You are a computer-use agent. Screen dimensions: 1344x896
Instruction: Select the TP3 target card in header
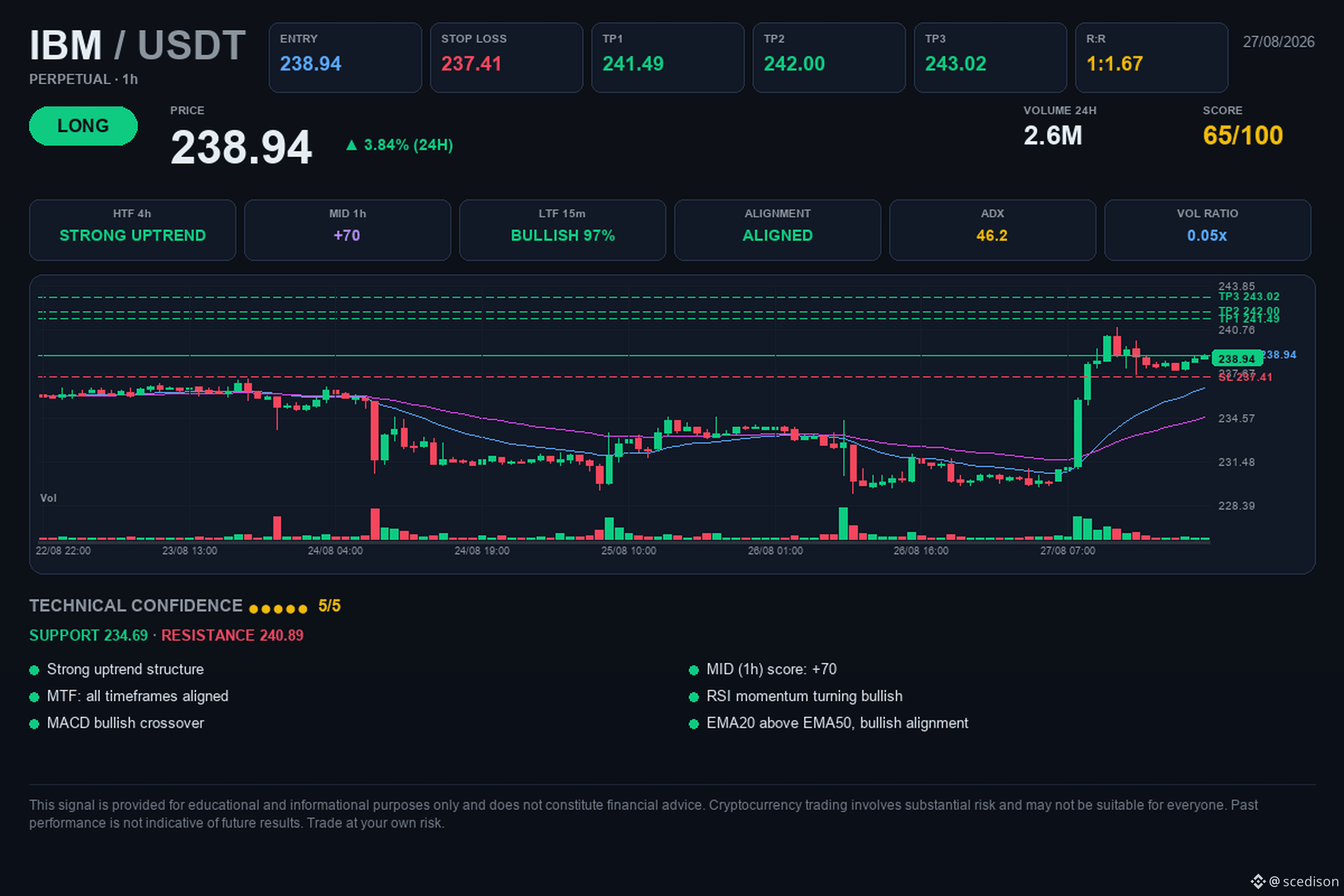tap(990, 58)
